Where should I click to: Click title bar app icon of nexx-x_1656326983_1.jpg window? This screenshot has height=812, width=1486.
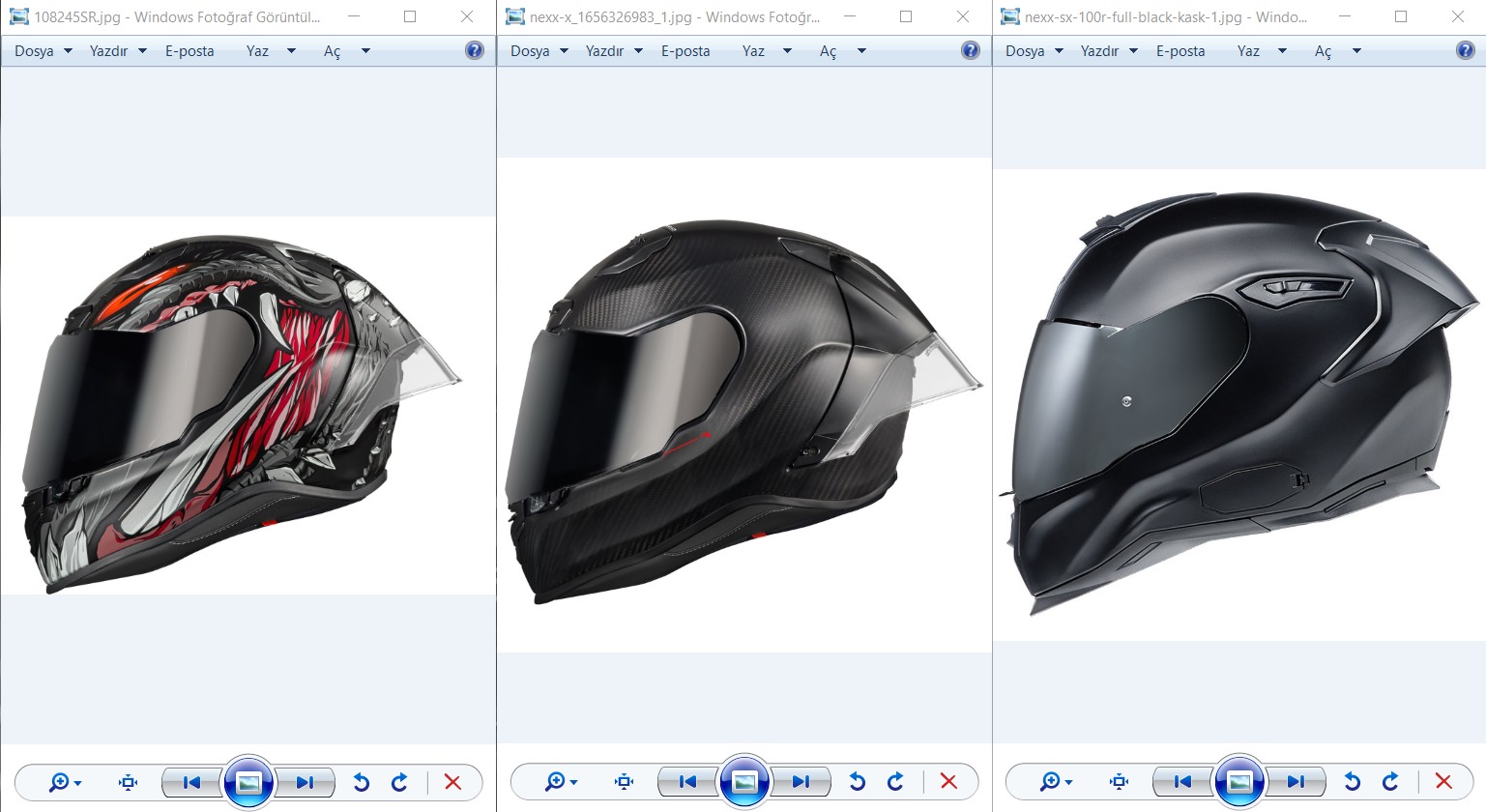click(514, 16)
